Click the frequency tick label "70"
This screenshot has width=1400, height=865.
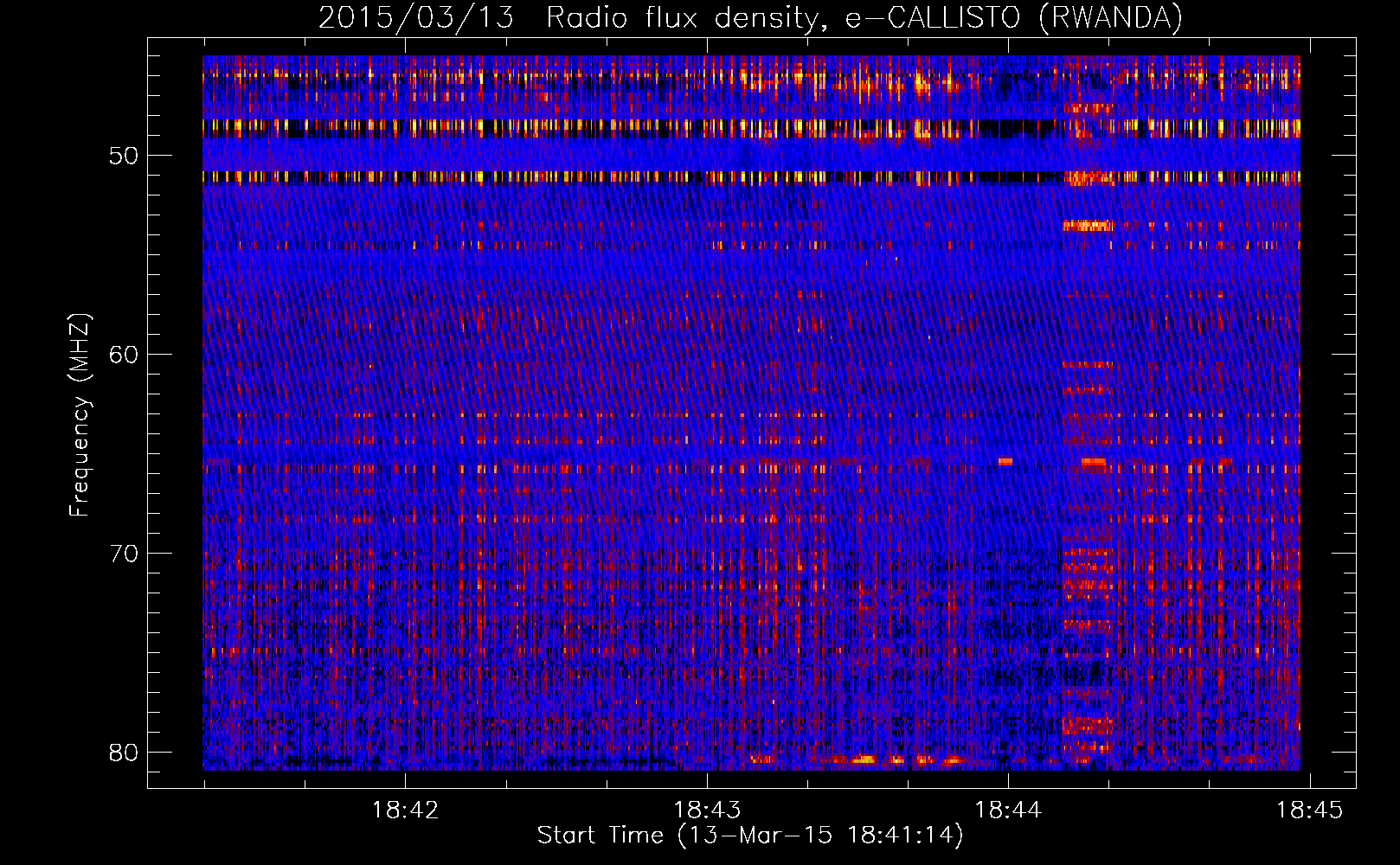pyautogui.click(x=123, y=554)
